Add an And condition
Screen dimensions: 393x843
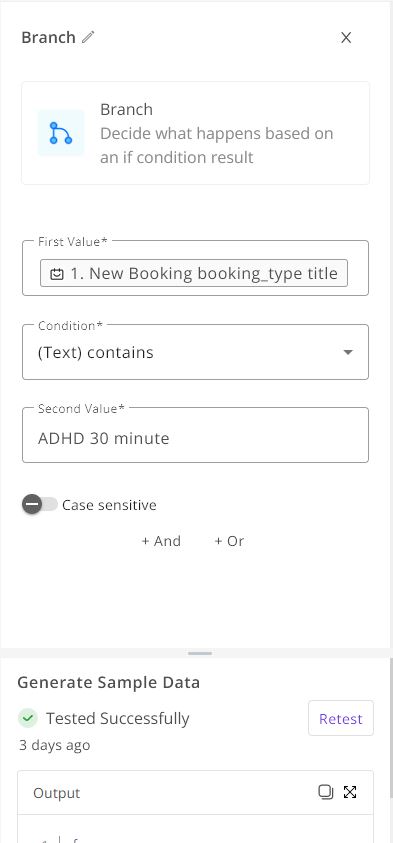(161, 541)
